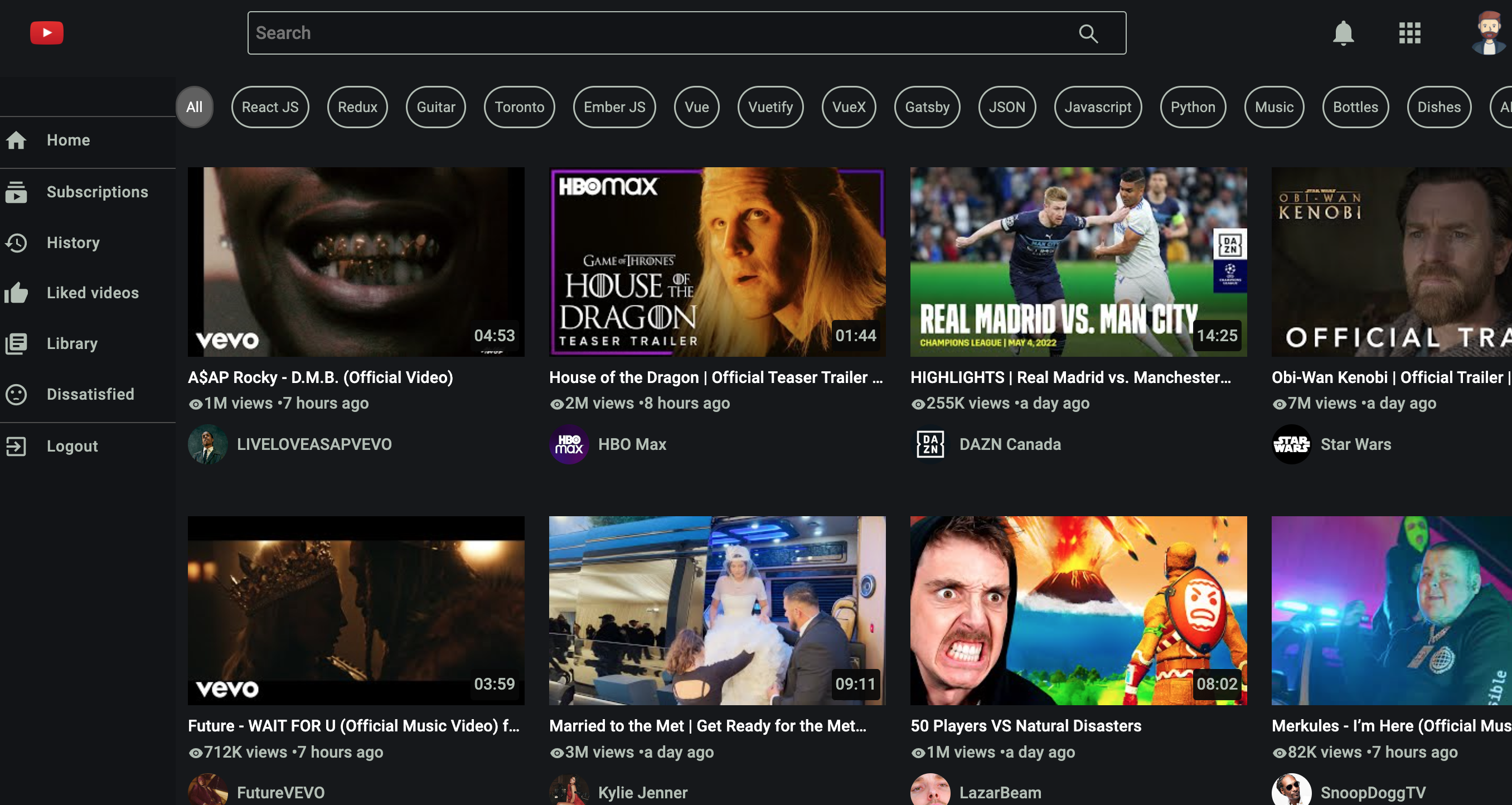Open the DAZN Canada channel avatar
The image size is (1512, 805).
[x=931, y=444]
